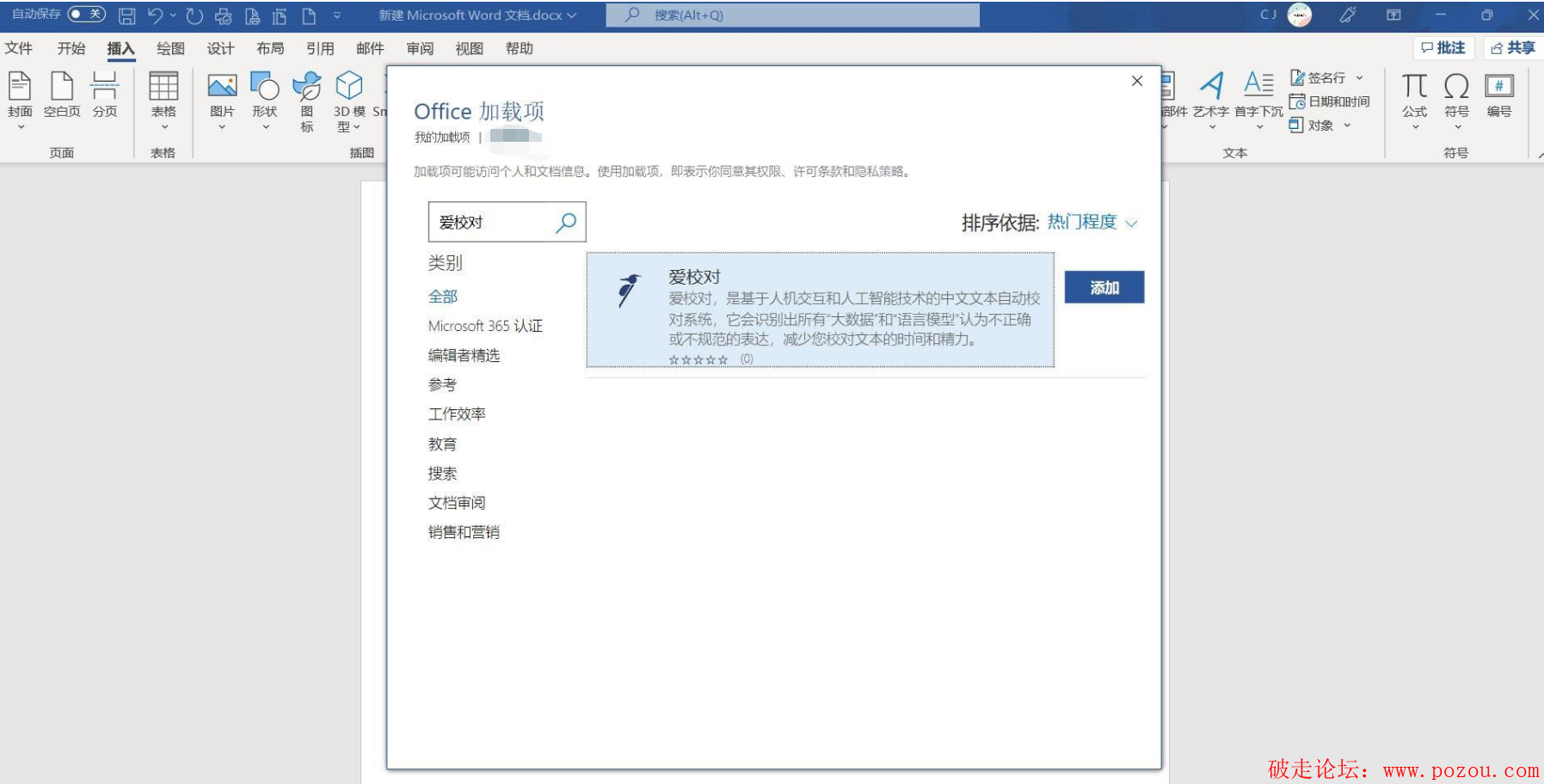Click the 对象 (Object) button

pyautogui.click(x=1312, y=125)
